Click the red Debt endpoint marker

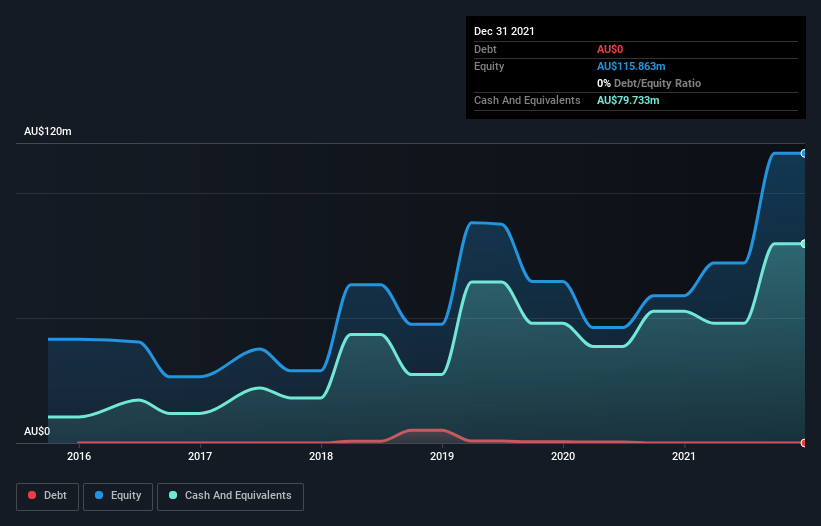pos(804,443)
